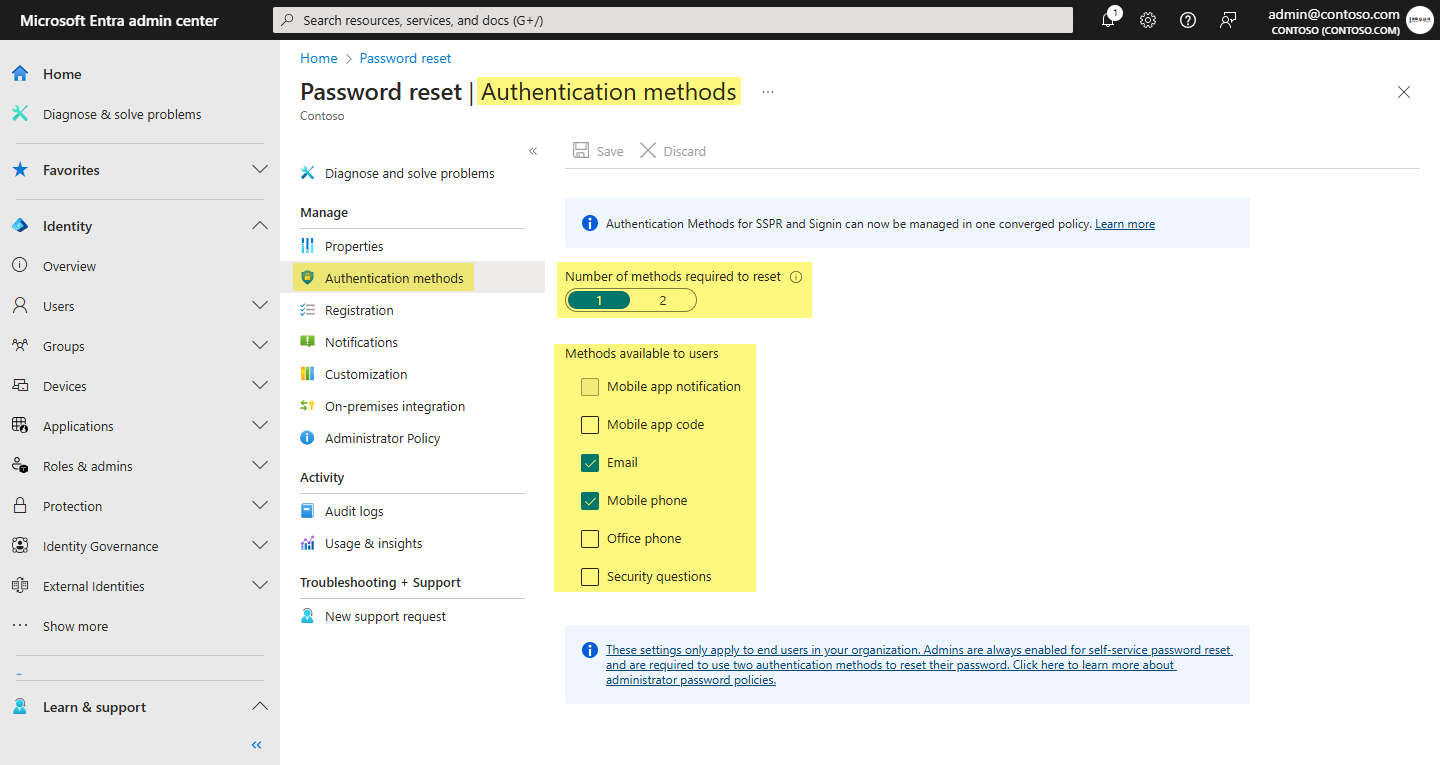Close the Password reset blade
The width and height of the screenshot is (1440, 765).
[x=1404, y=92]
